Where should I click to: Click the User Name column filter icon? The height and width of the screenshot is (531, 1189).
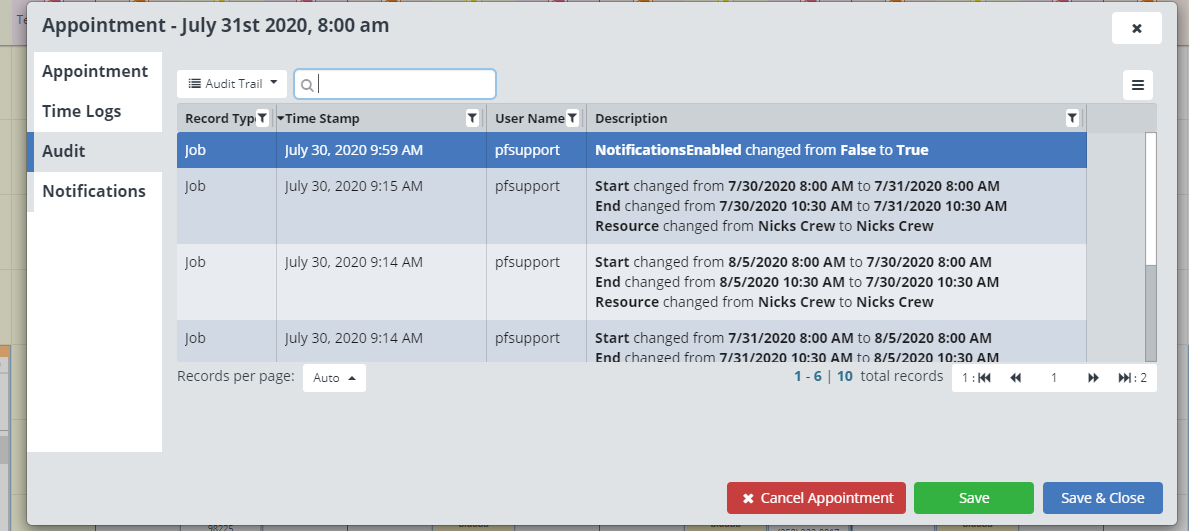click(x=572, y=118)
